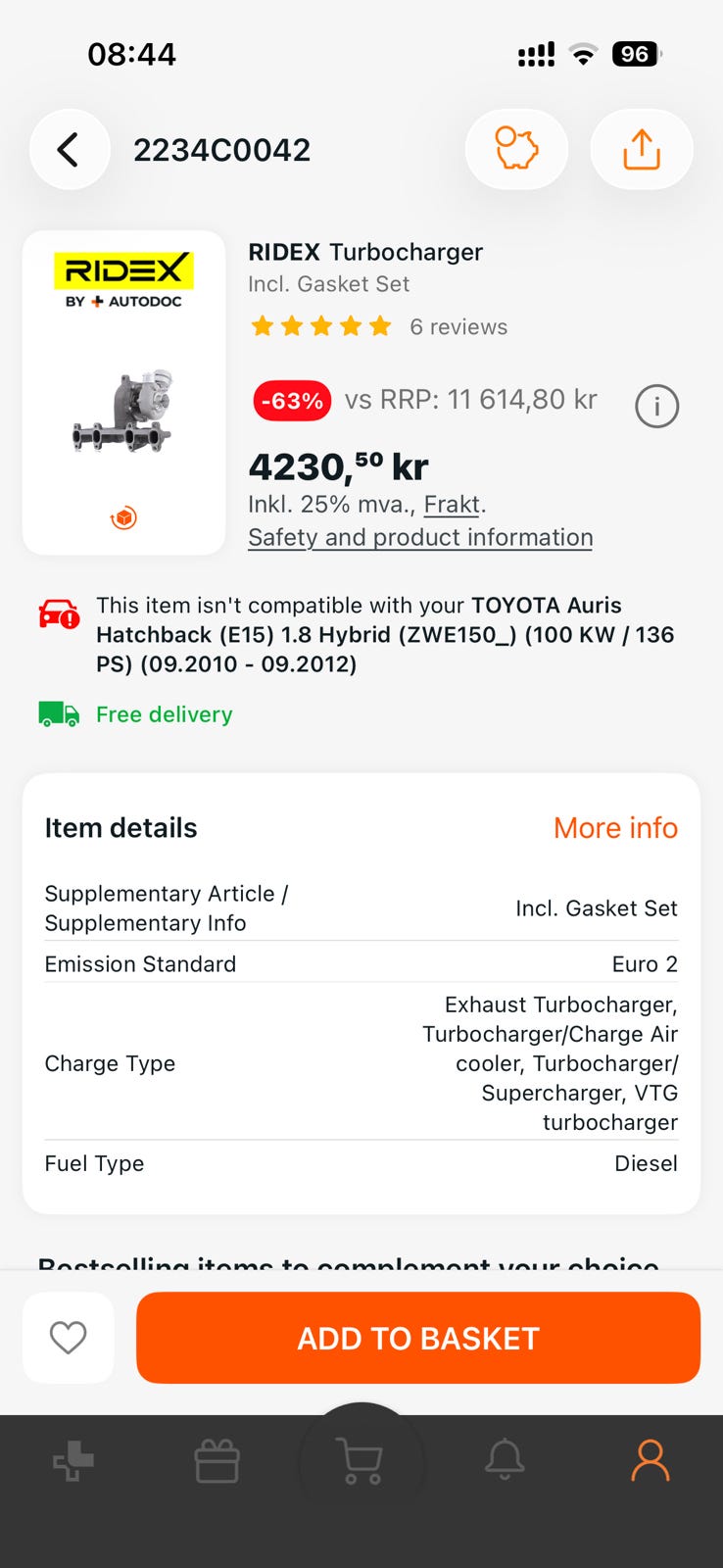Open Safety and product information link

[420, 537]
